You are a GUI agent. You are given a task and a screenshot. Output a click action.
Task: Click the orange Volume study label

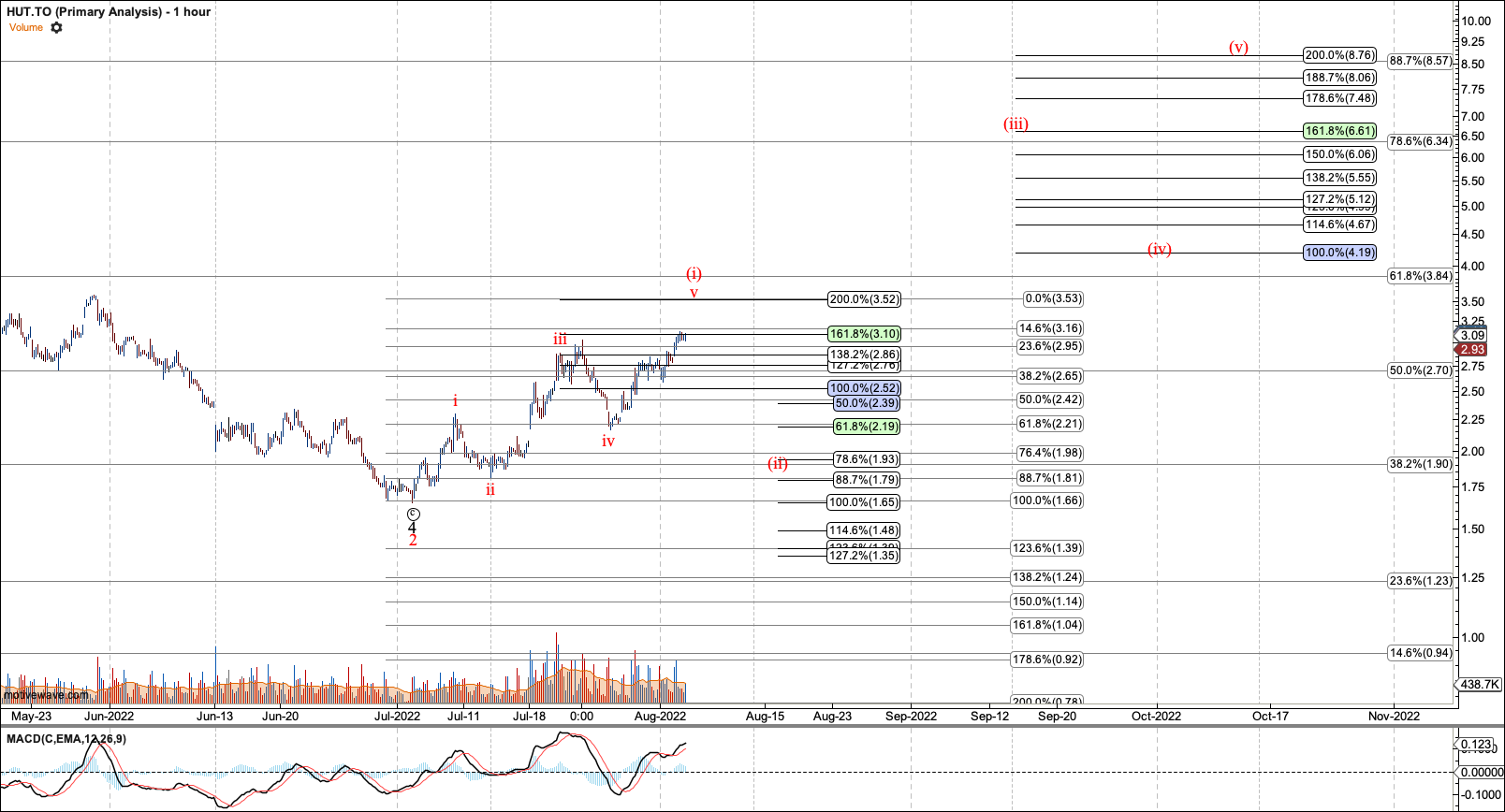coord(26,28)
